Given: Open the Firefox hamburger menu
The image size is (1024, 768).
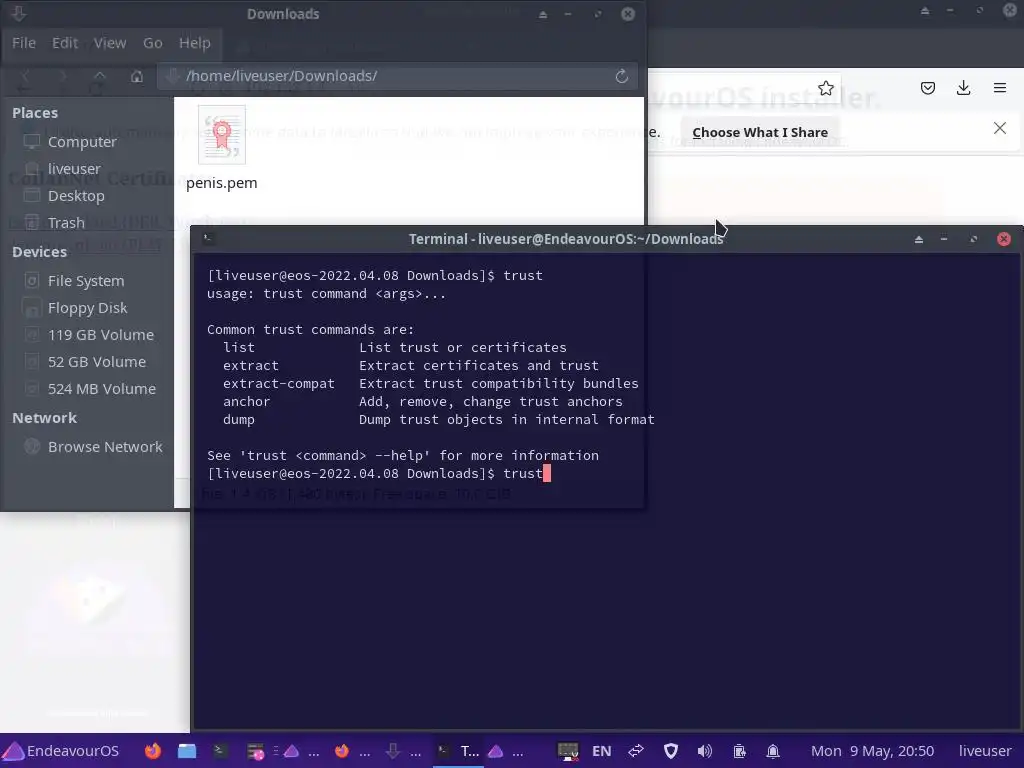Looking at the screenshot, I should click(999, 88).
